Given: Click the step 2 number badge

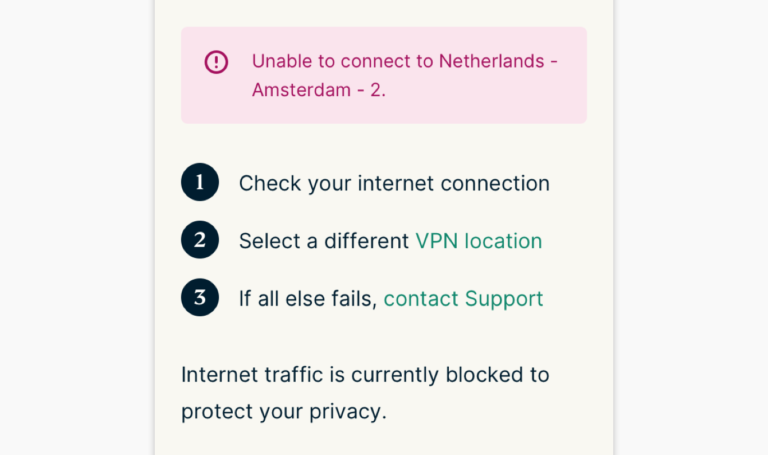Looking at the screenshot, I should (x=200, y=240).
